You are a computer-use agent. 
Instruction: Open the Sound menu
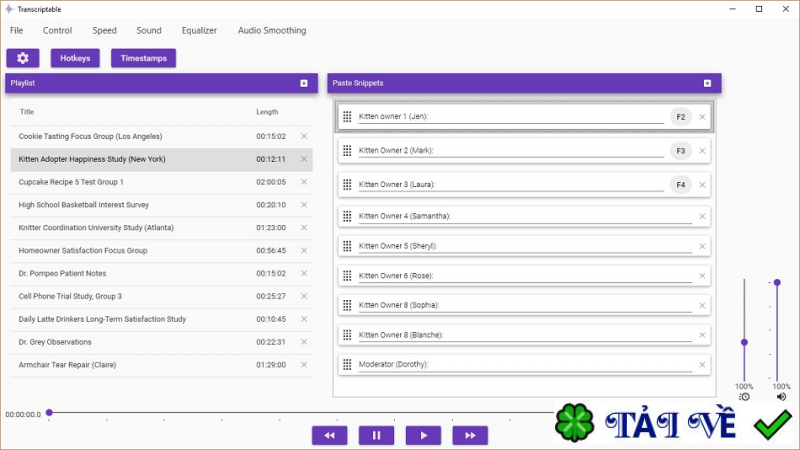pyautogui.click(x=148, y=31)
